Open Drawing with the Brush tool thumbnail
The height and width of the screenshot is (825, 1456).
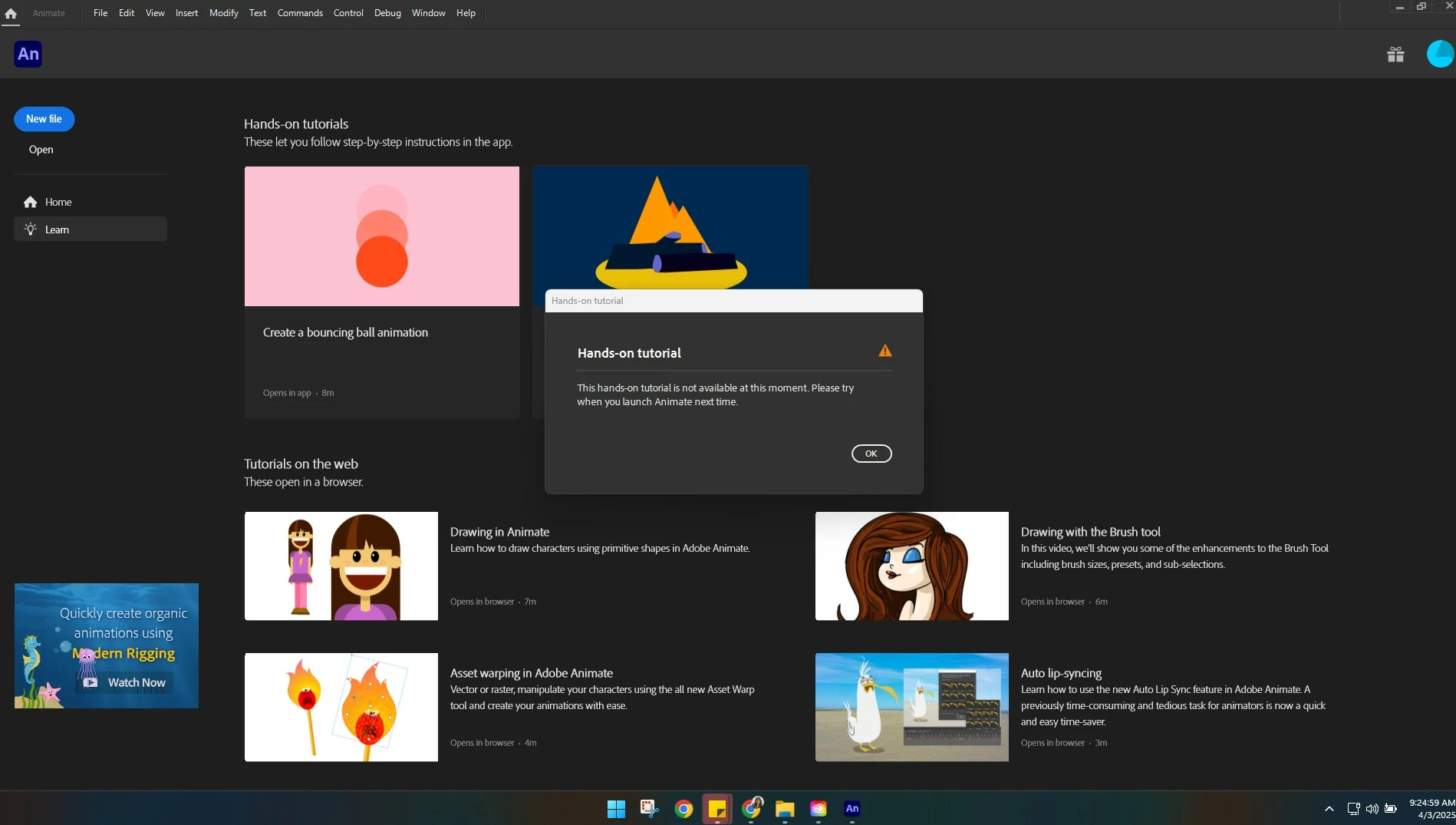pyautogui.click(x=912, y=566)
